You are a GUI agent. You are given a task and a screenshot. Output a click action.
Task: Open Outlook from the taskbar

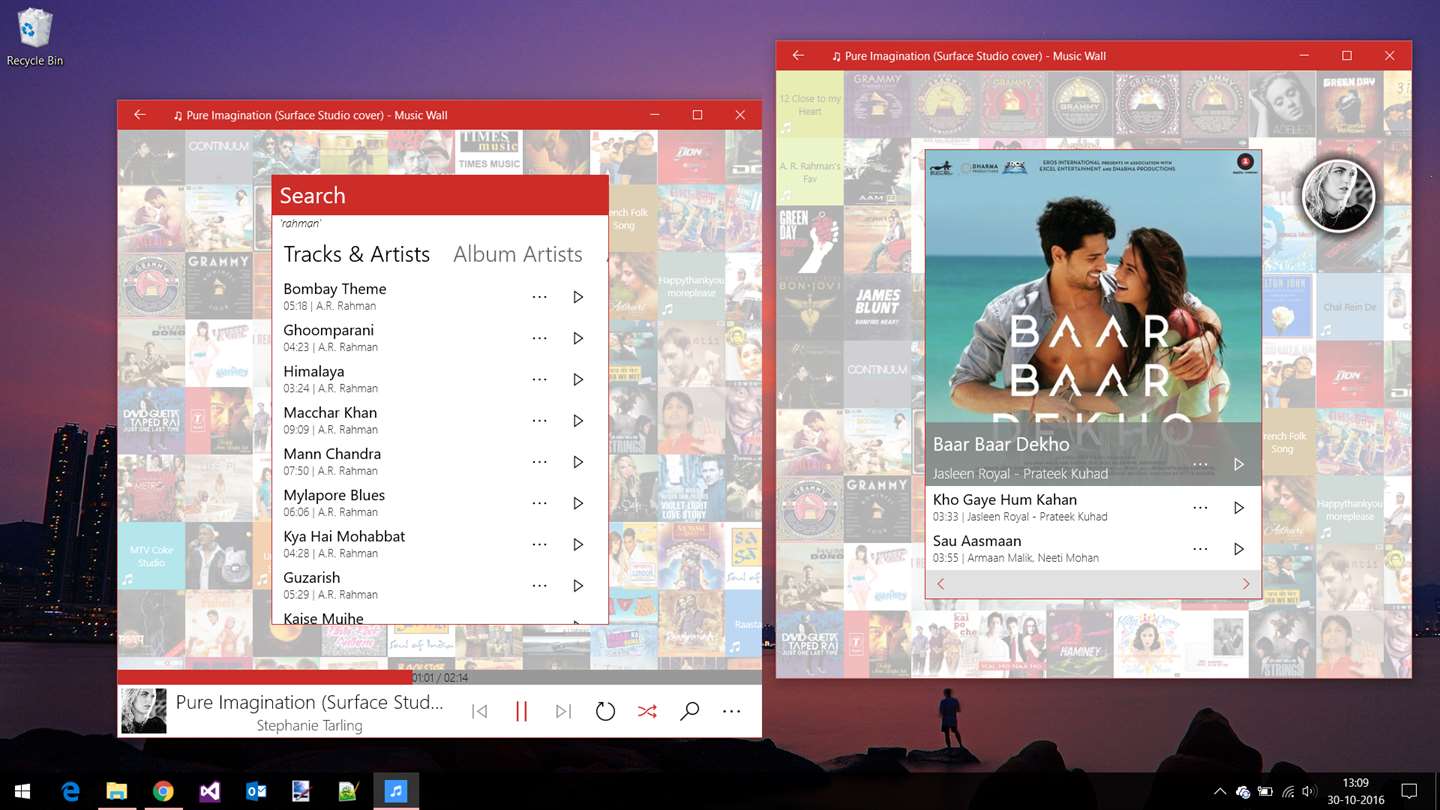pos(255,791)
